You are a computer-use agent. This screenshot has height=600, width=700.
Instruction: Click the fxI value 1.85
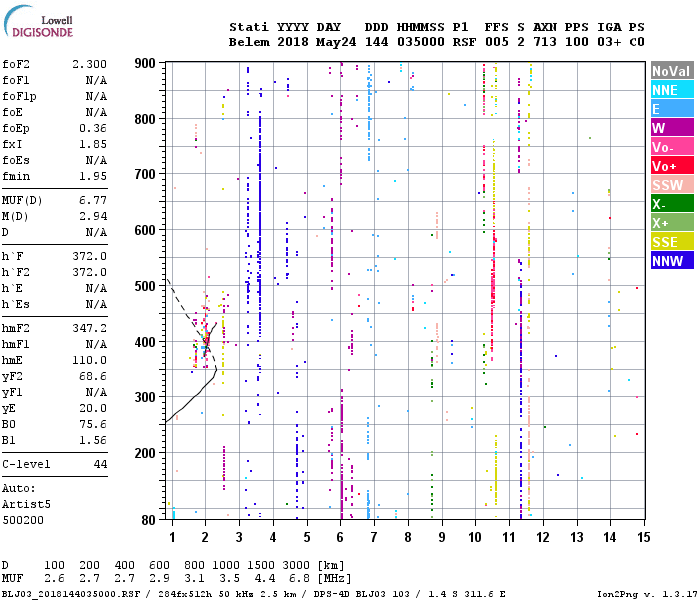tap(93, 144)
